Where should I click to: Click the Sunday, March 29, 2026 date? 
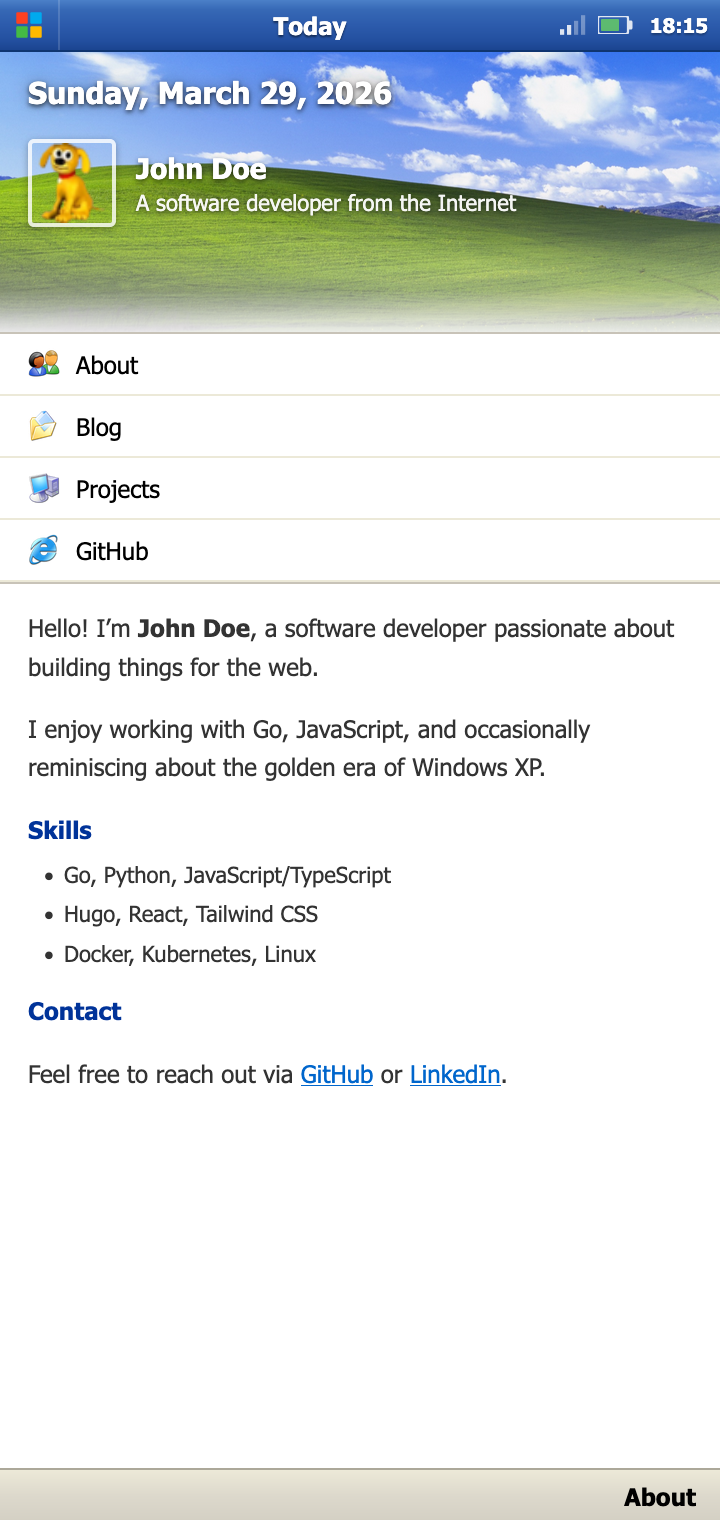pos(209,93)
